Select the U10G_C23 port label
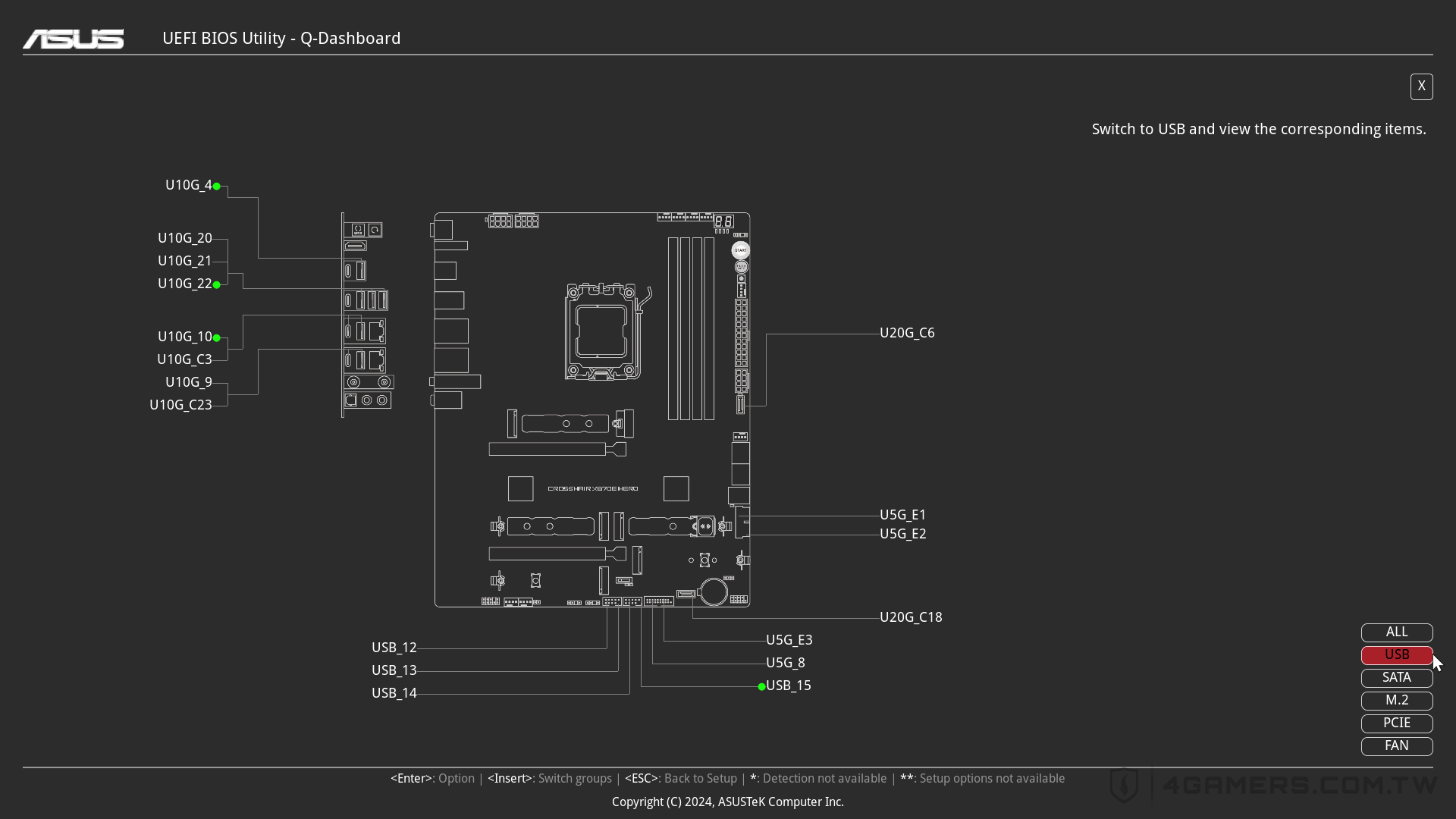The height and width of the screenshot is (819, 1456). click(180, 405)
